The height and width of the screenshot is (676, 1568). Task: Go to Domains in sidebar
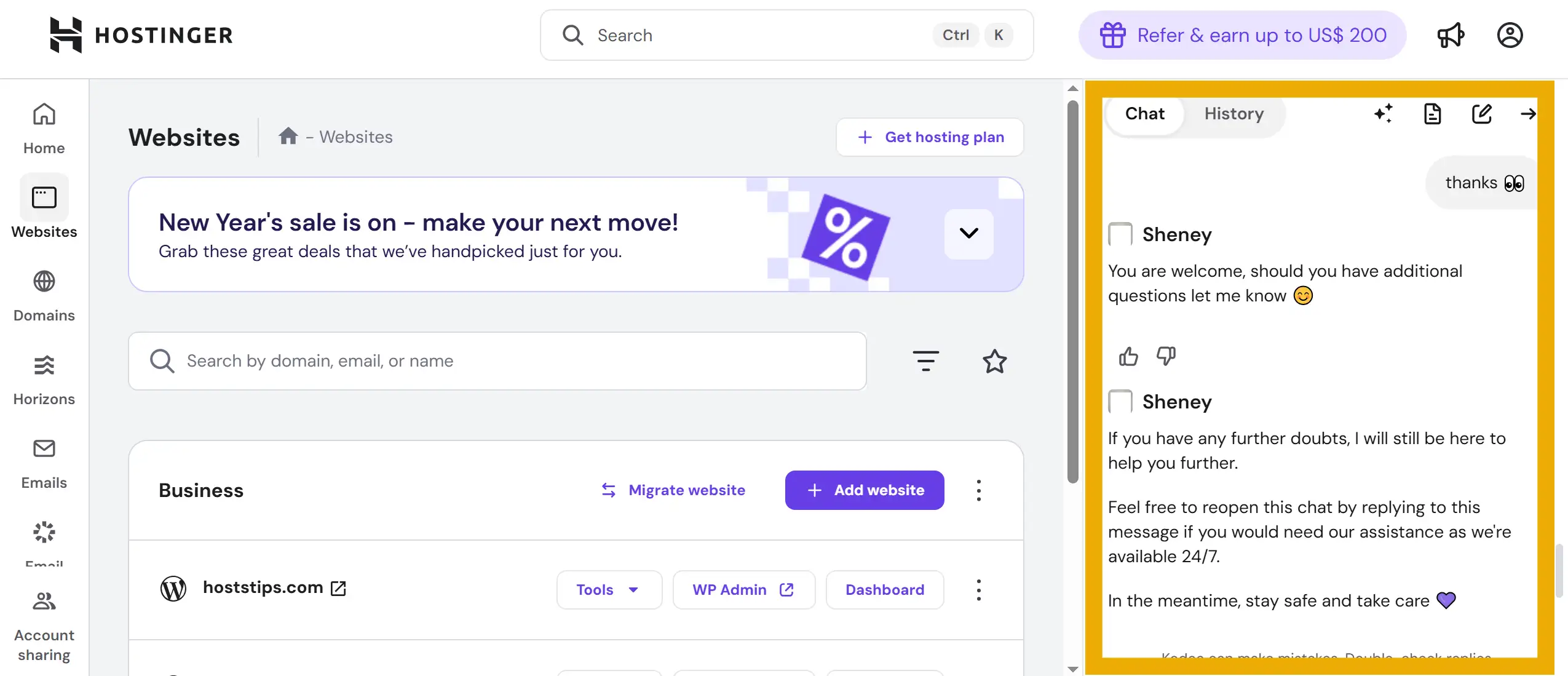pos(44,296)
